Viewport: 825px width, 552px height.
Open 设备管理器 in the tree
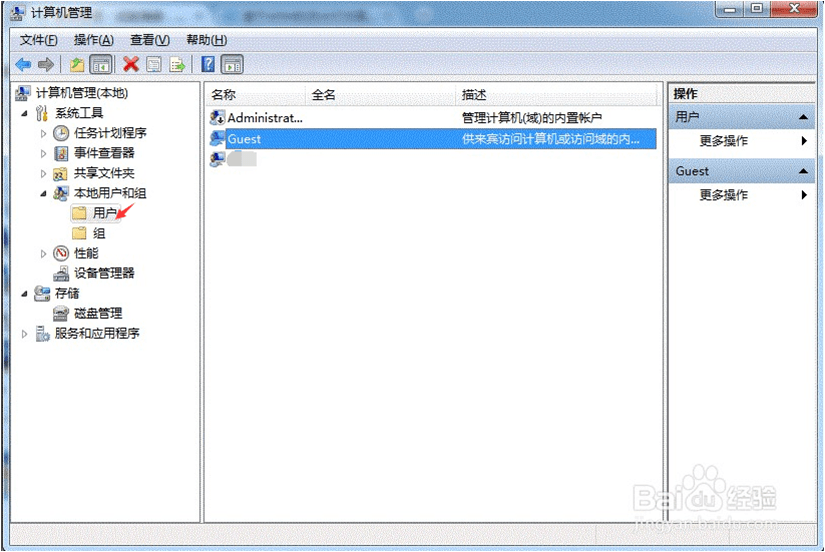[103, 273]
